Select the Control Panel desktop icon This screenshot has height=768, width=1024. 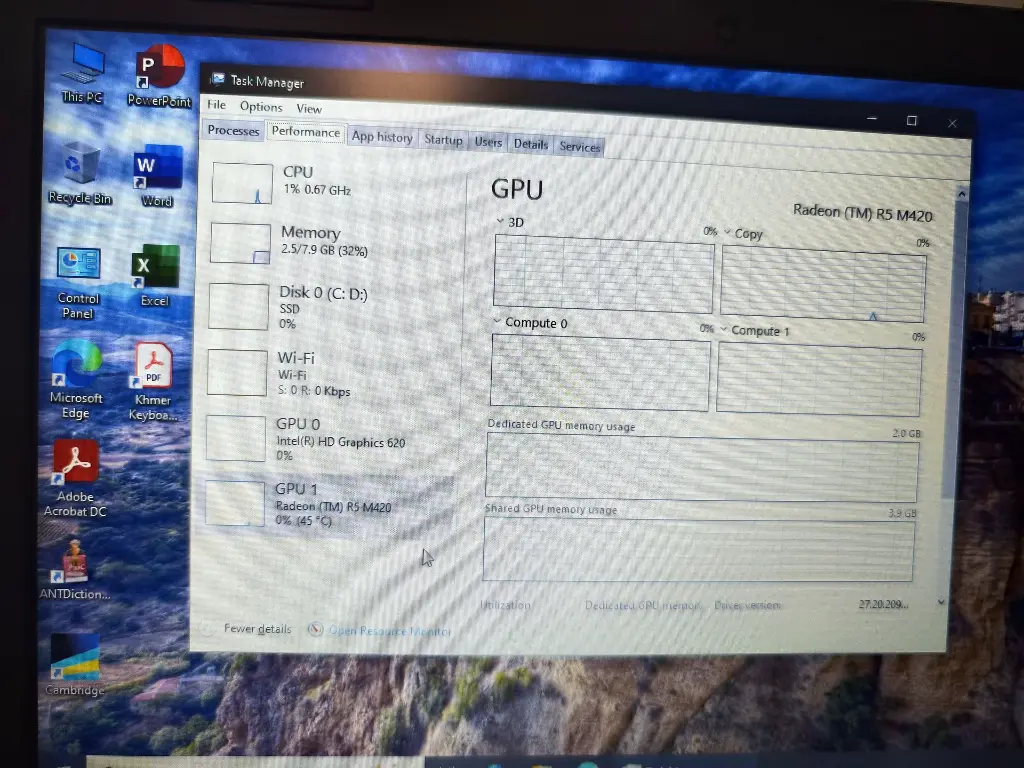pos(78,283)
